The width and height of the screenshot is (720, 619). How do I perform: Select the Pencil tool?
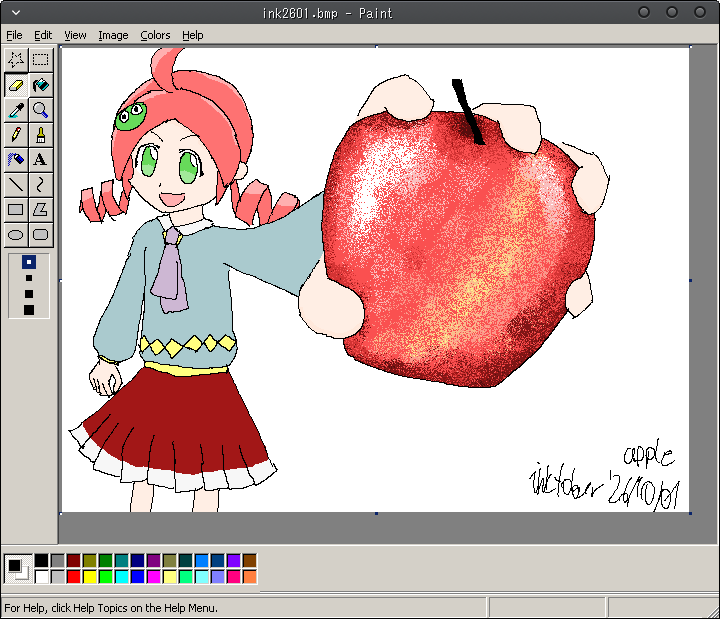pos(16,135)
